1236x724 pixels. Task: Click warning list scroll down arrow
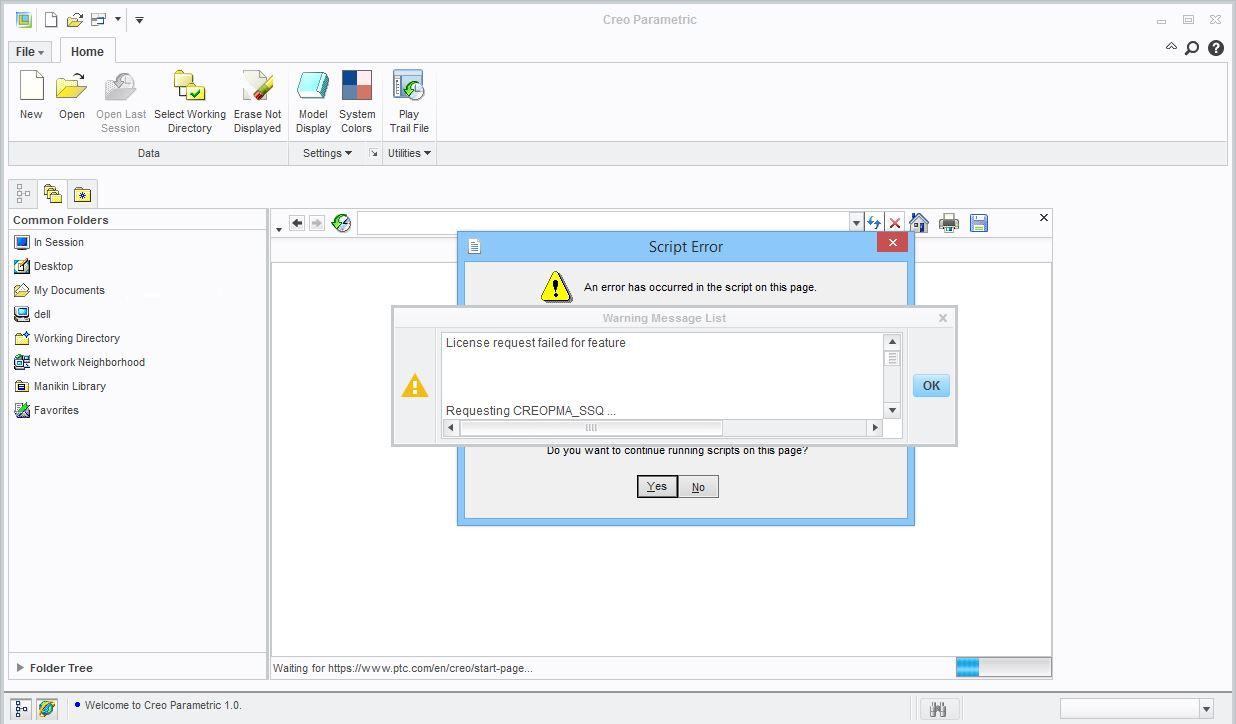point(893,410)
